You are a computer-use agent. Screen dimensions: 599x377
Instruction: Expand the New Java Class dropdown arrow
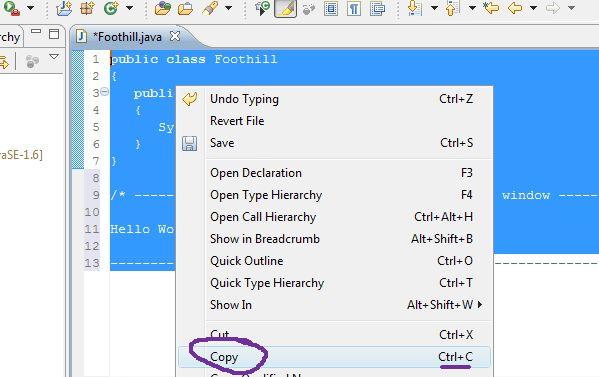(130, 8)
